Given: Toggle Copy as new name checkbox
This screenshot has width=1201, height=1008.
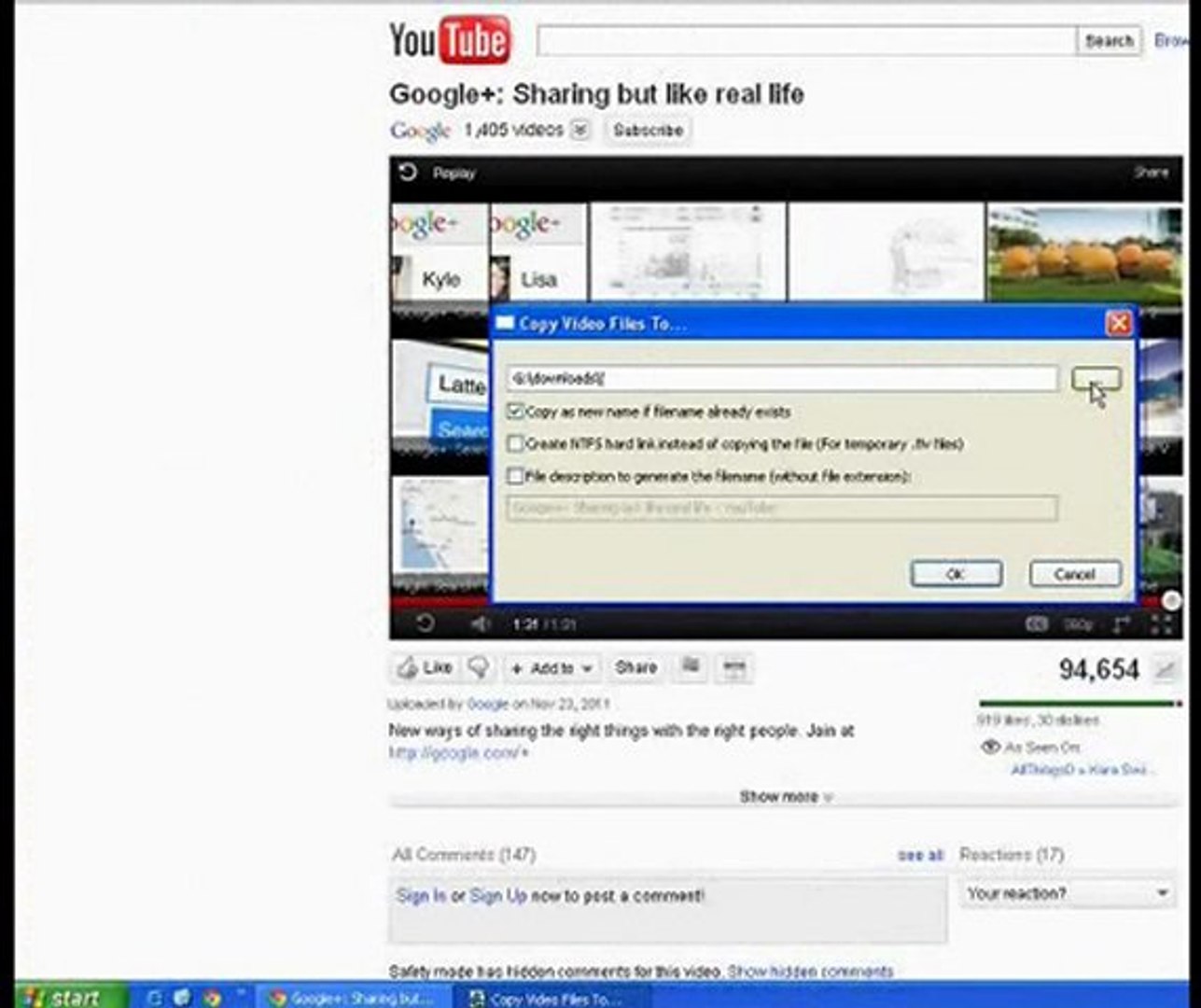Looking at the screenshot, I should tap(515, 411).
